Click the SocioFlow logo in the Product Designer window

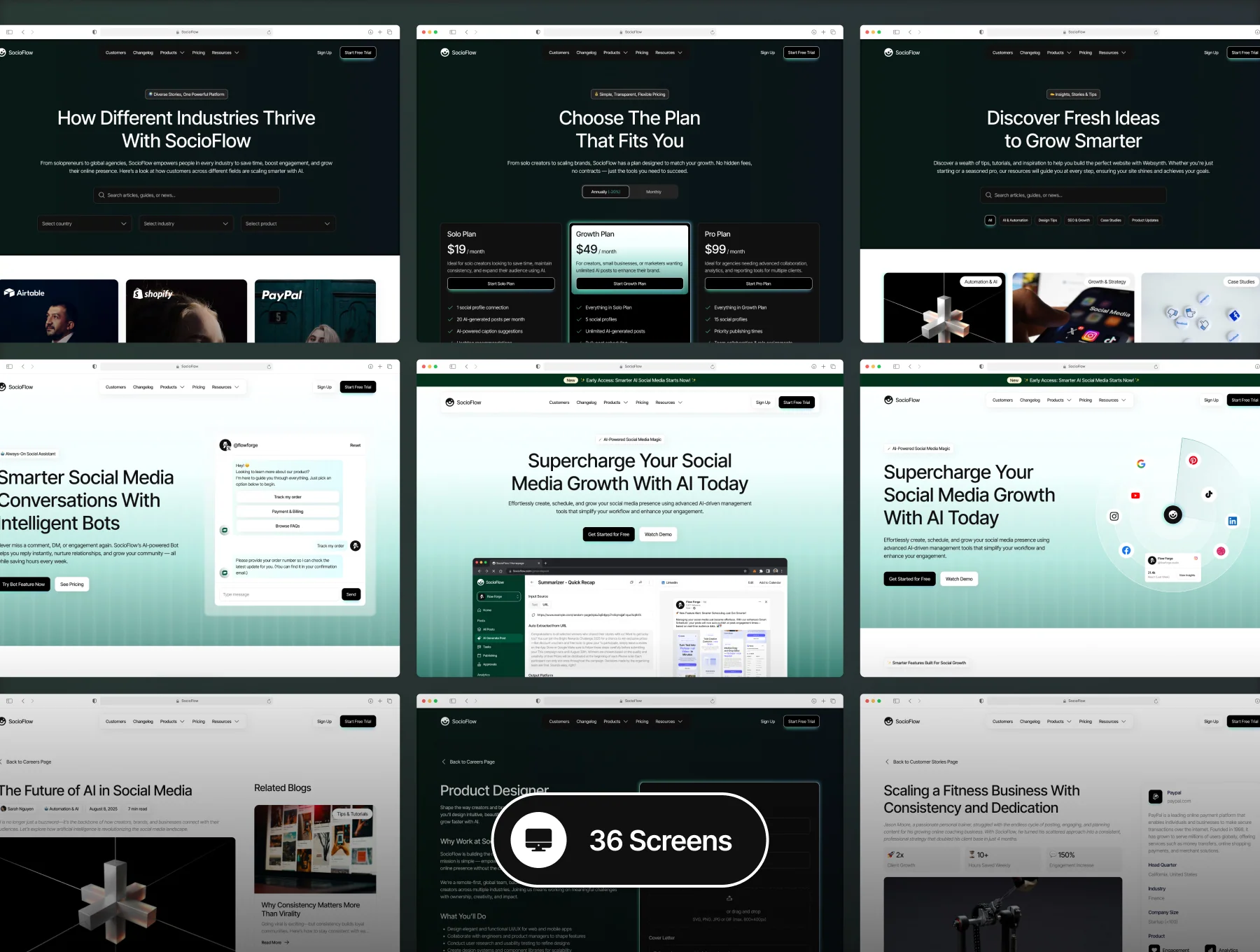pyautogui.click(x=458, y=721)
